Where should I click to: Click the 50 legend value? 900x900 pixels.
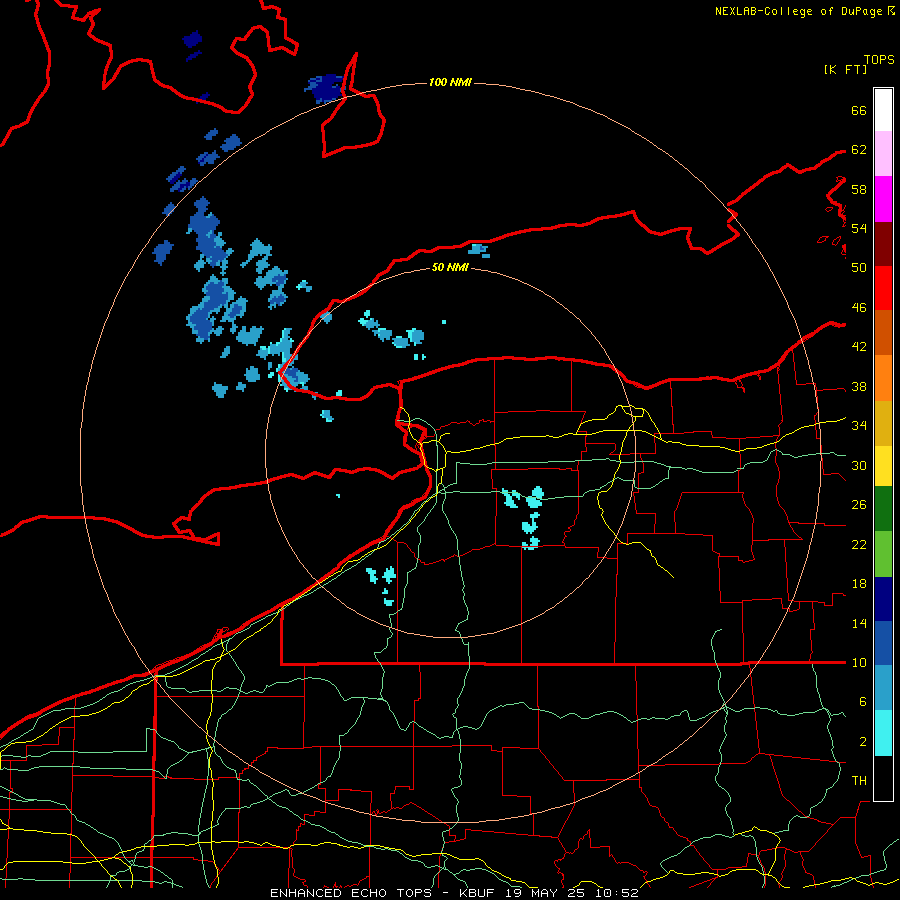coord(859,268)
